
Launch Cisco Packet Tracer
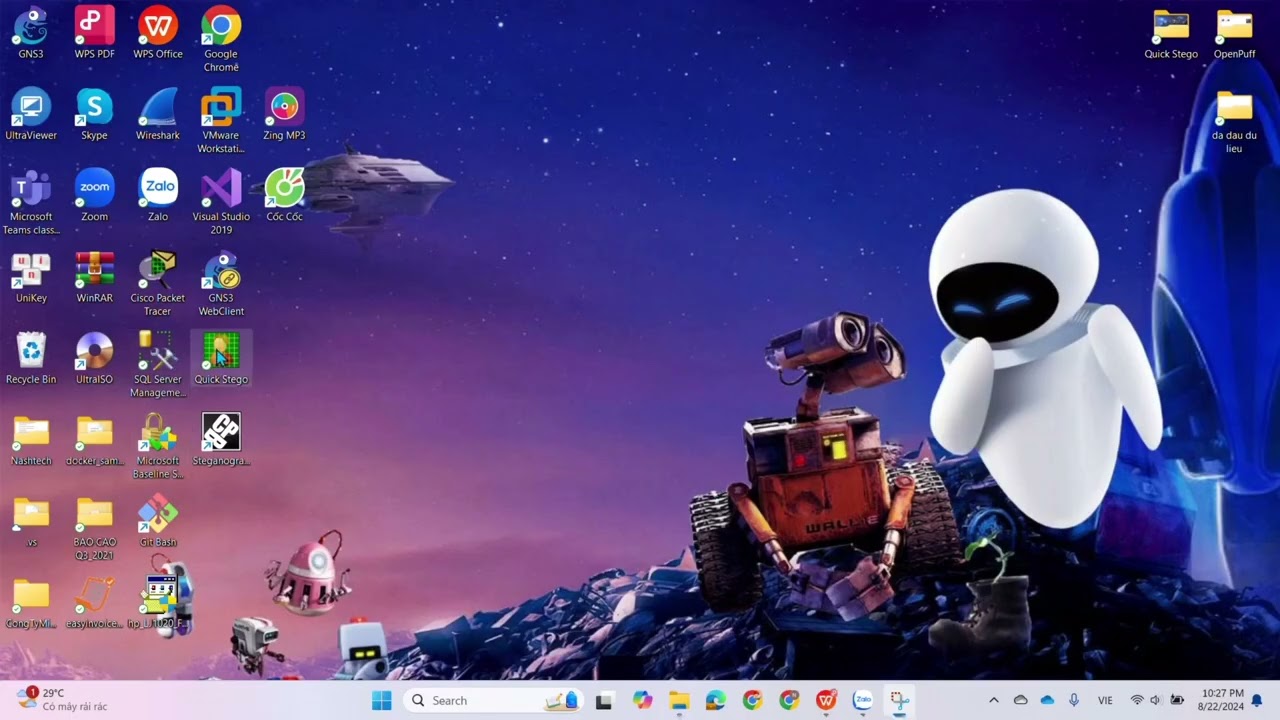point(158,273)
